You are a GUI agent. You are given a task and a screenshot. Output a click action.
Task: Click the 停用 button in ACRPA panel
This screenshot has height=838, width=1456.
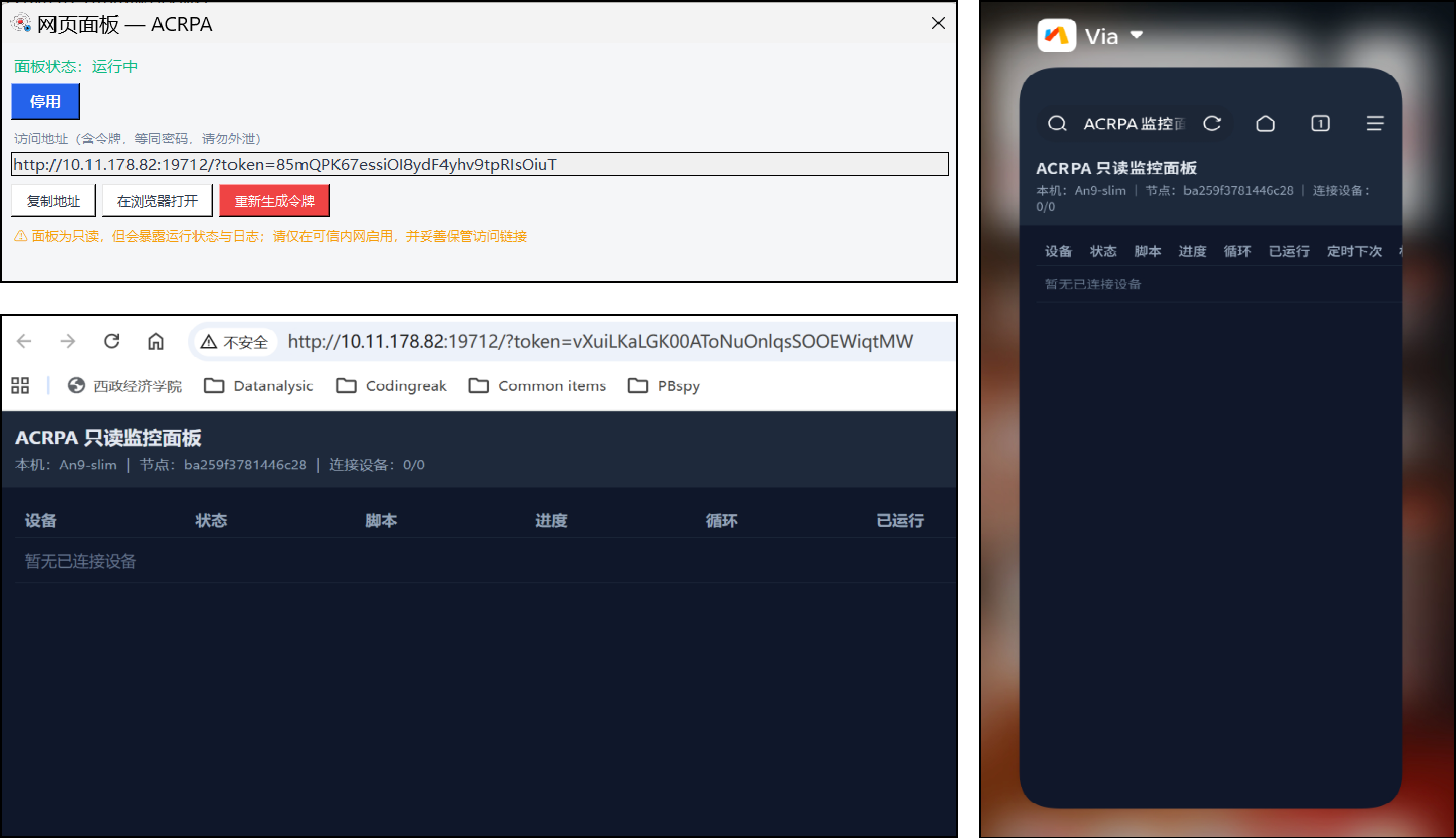click(x=45, y=102)
